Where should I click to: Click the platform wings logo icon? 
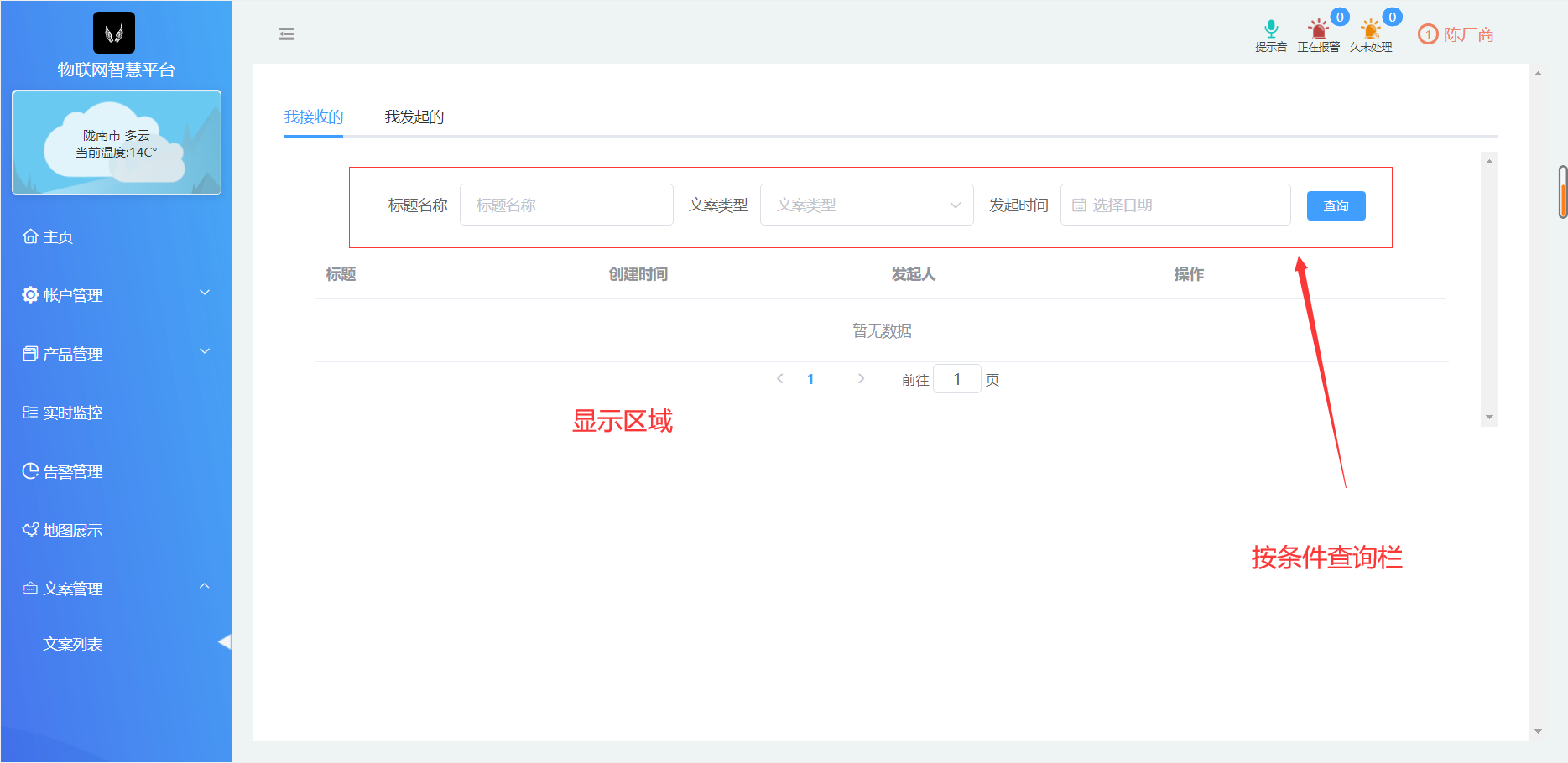[114, 33]
